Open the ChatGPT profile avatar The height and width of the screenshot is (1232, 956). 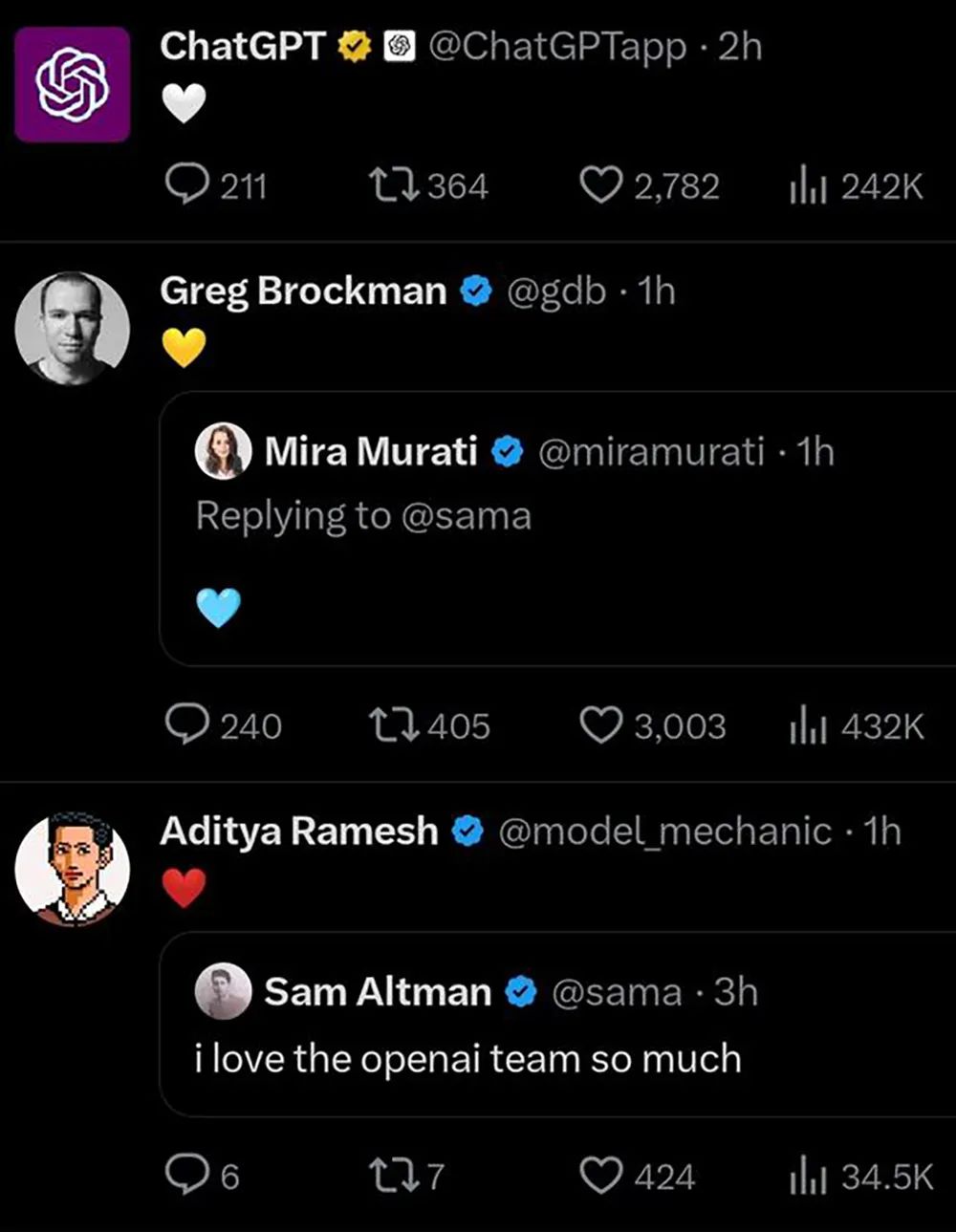pyautogui.click(x=73, y=84)
